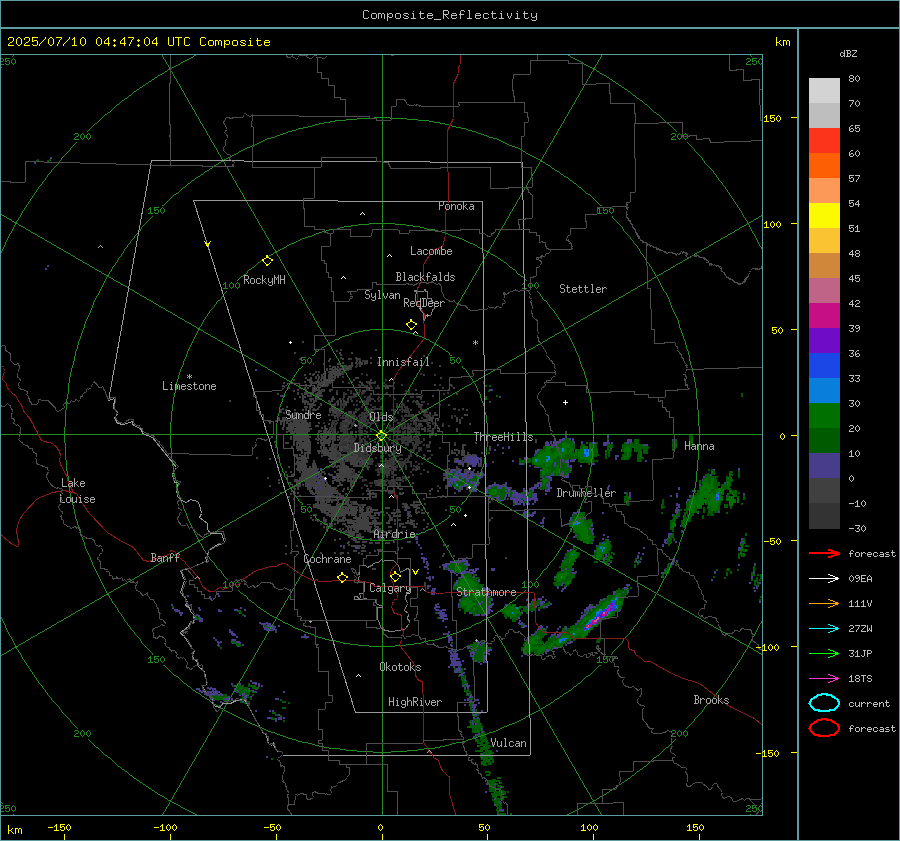Click the bright green 20–30 dBZ swatch

pyautogui.click(x=824, y=416)
